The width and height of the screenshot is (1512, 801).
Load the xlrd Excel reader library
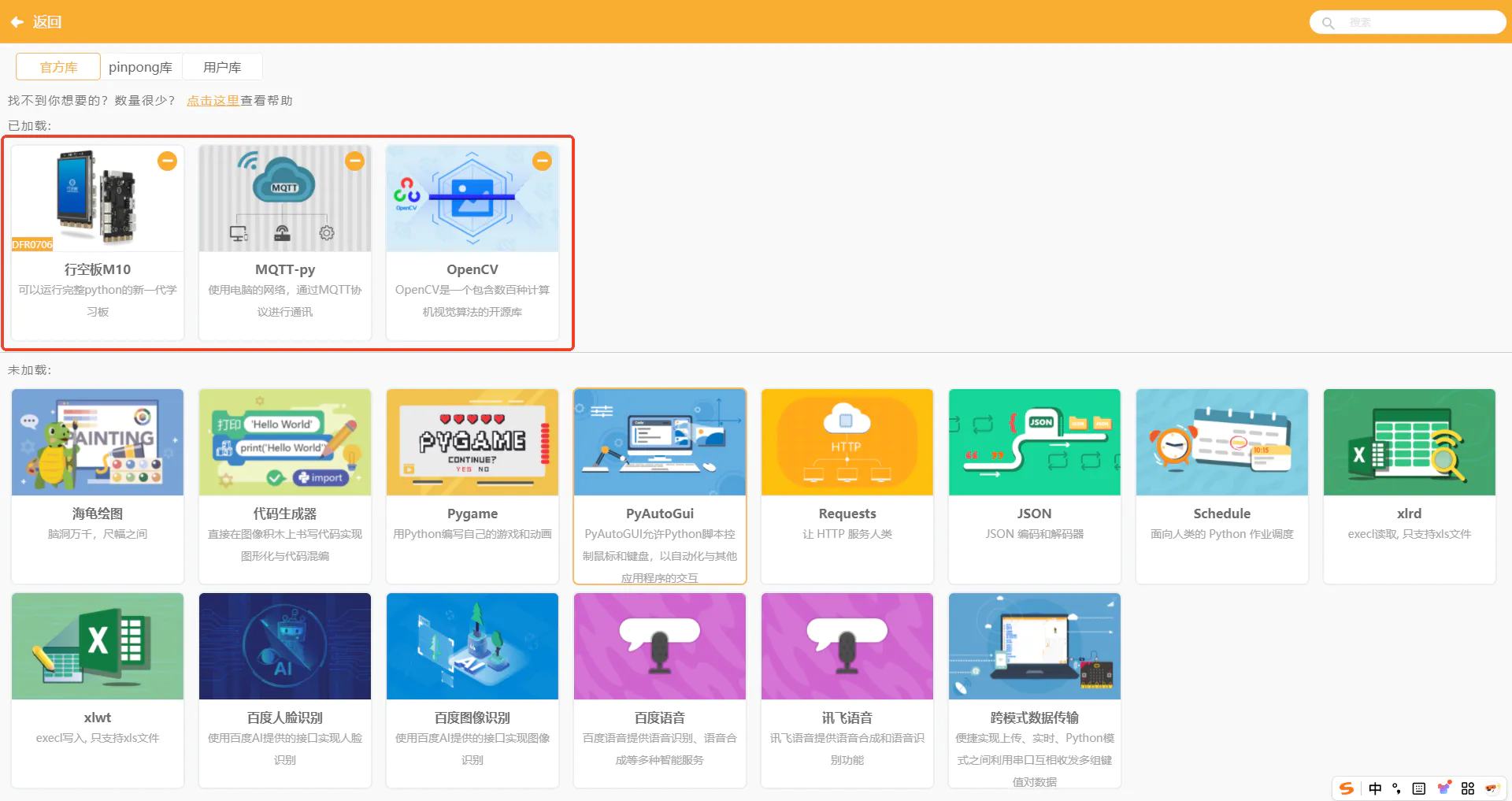click(1410, 486)
